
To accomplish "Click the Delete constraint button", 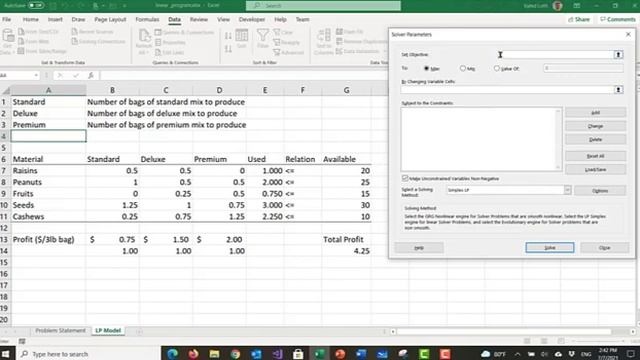I will 596,140.
